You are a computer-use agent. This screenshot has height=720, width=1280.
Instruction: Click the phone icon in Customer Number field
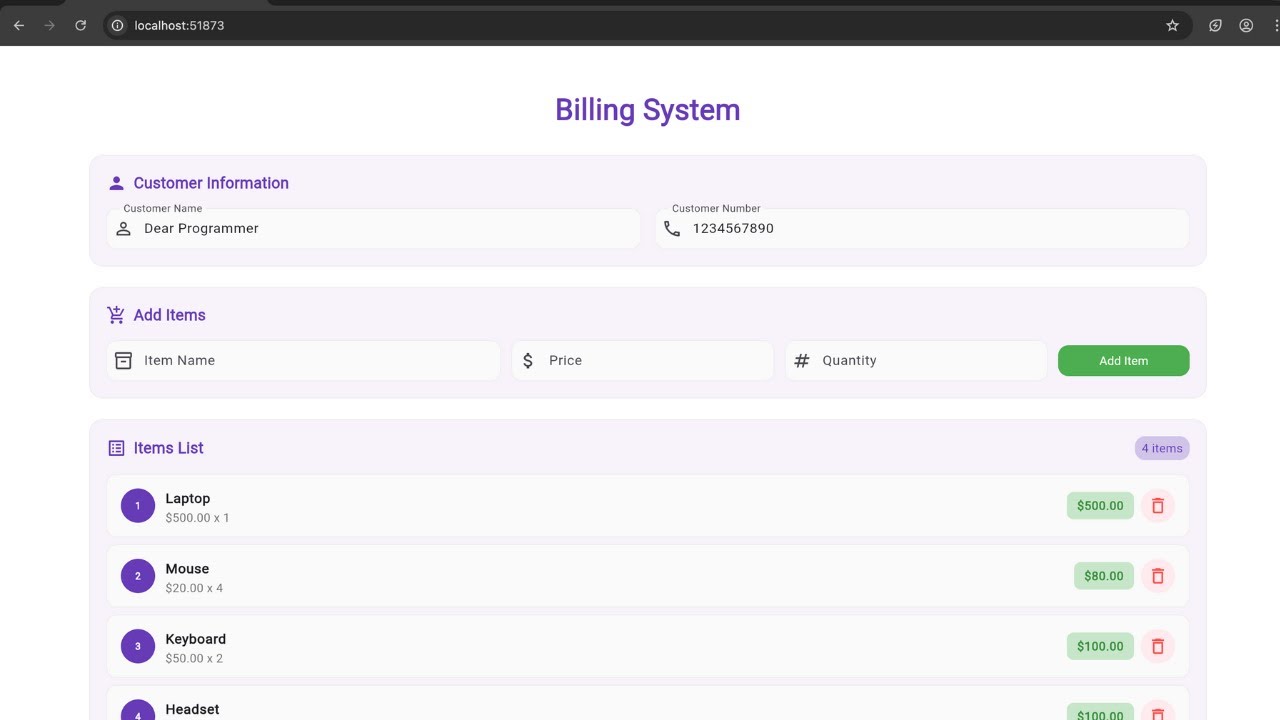(672, 229)
